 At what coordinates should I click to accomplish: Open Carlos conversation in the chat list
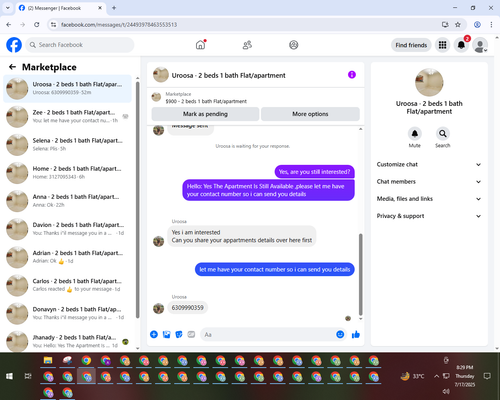[x=67, y=285]
